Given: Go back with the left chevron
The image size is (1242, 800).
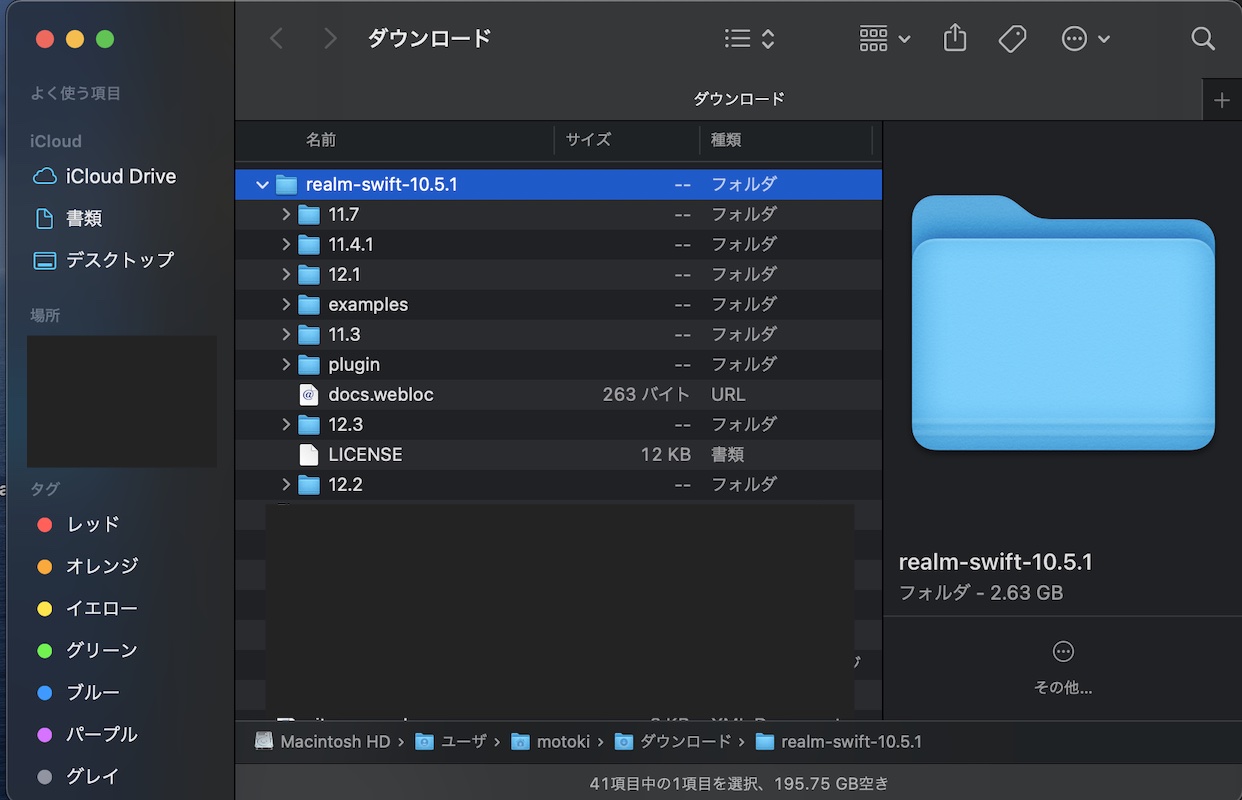Looking at the screenshot, I should pyautogui.click(x=277, y=39).
